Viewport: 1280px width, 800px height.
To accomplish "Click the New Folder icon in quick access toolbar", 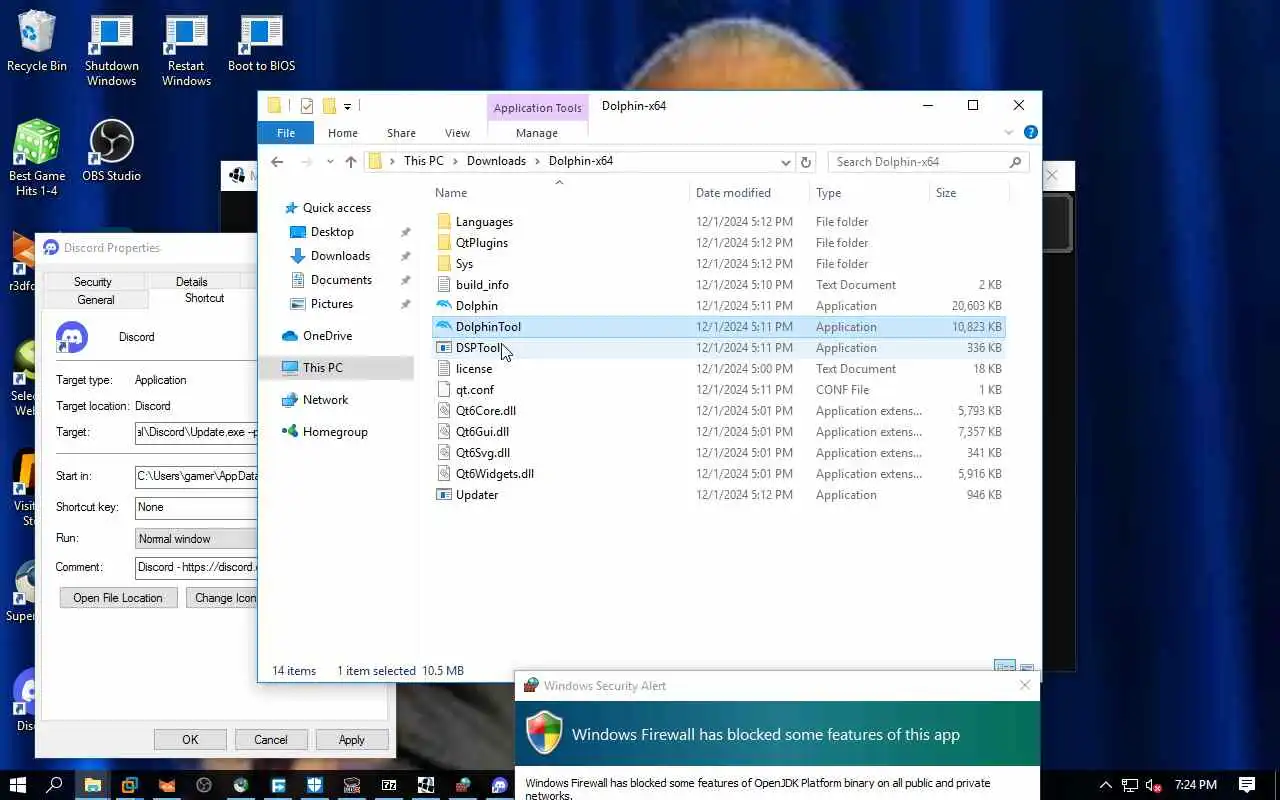I will (x=328, y=106).
